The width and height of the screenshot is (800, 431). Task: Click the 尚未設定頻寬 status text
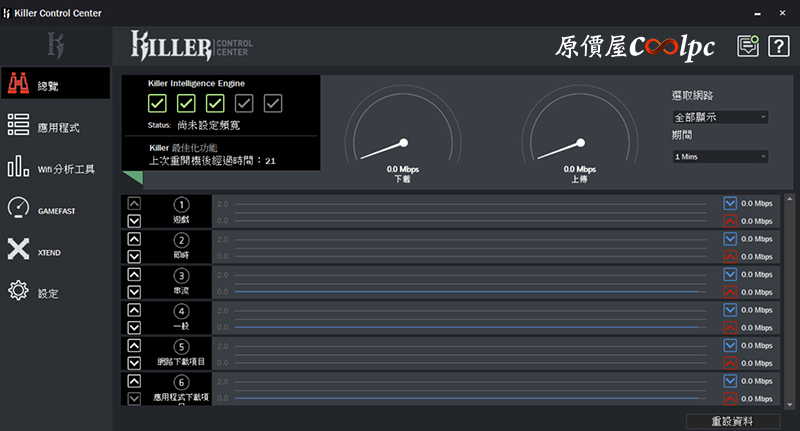(x=208, y=125)
